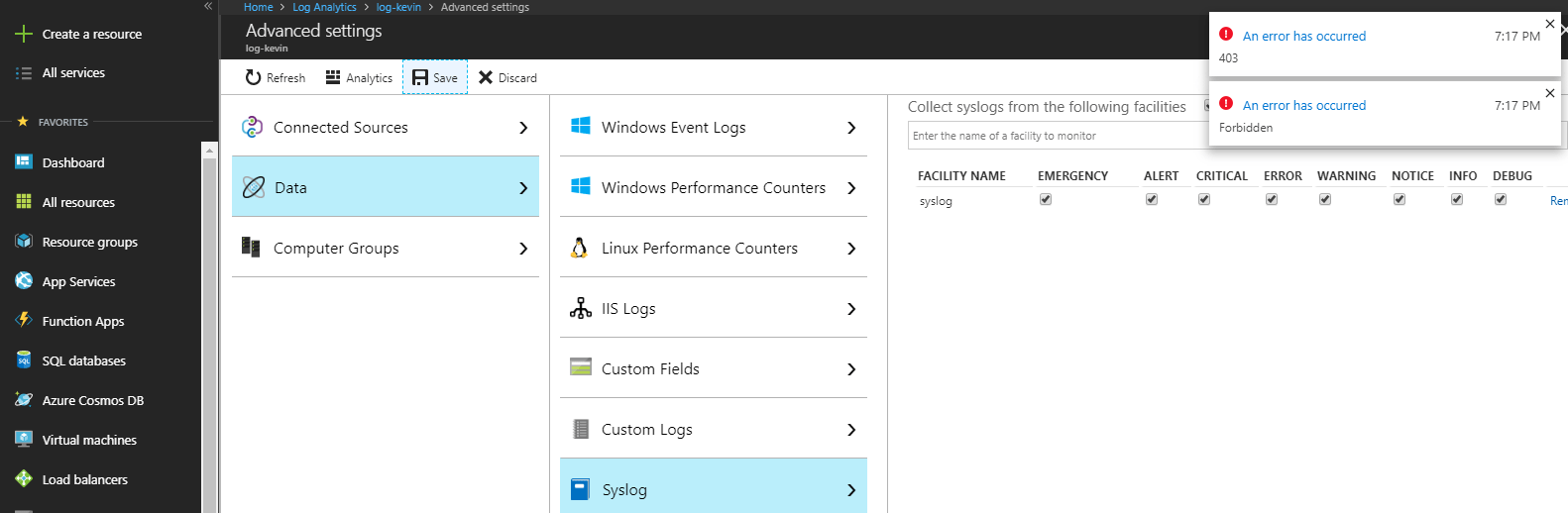
Task: Dismiss the 403 error notification
Action: (1550, 24)
